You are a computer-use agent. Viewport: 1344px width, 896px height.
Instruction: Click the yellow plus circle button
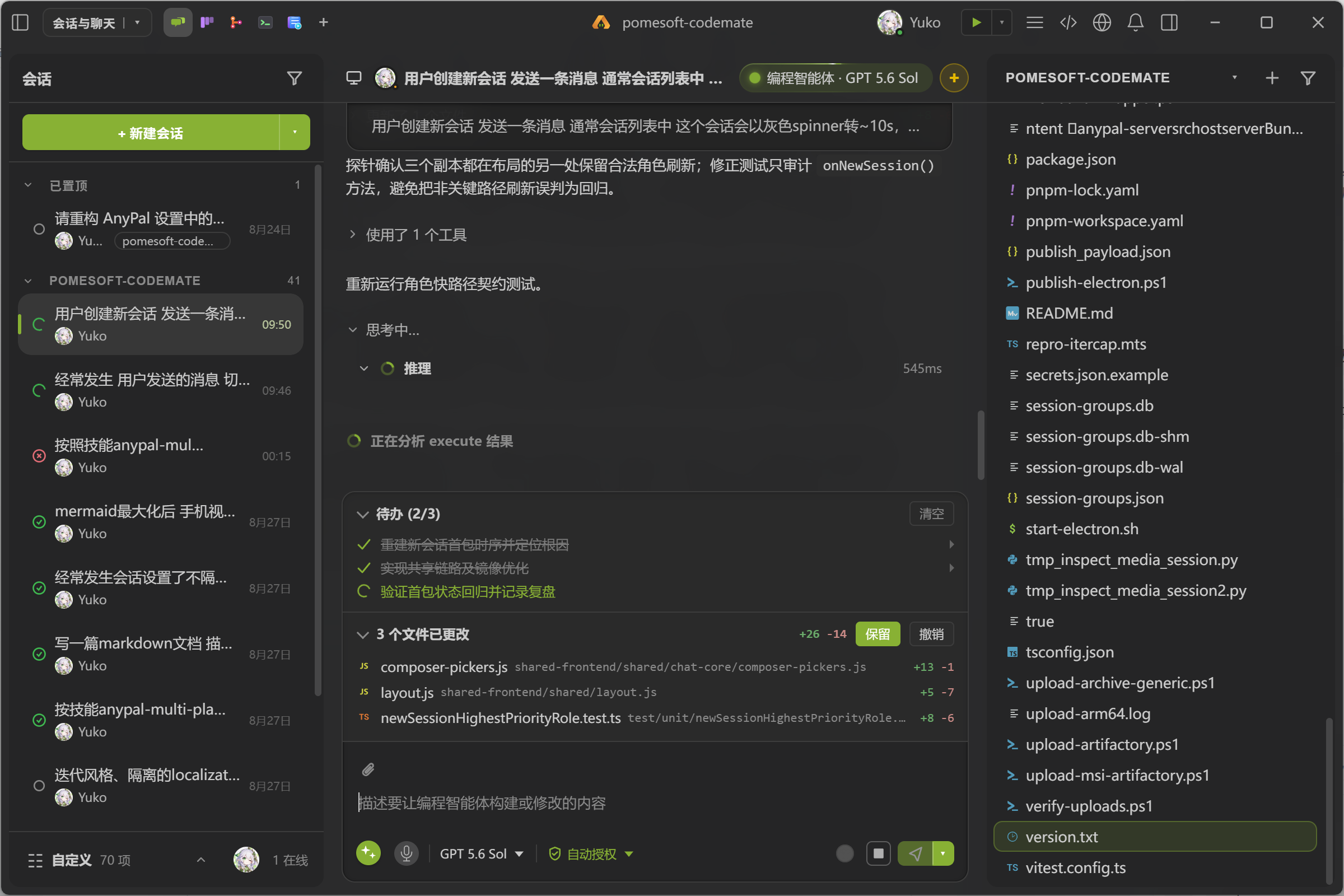click(x=954, y=78)
